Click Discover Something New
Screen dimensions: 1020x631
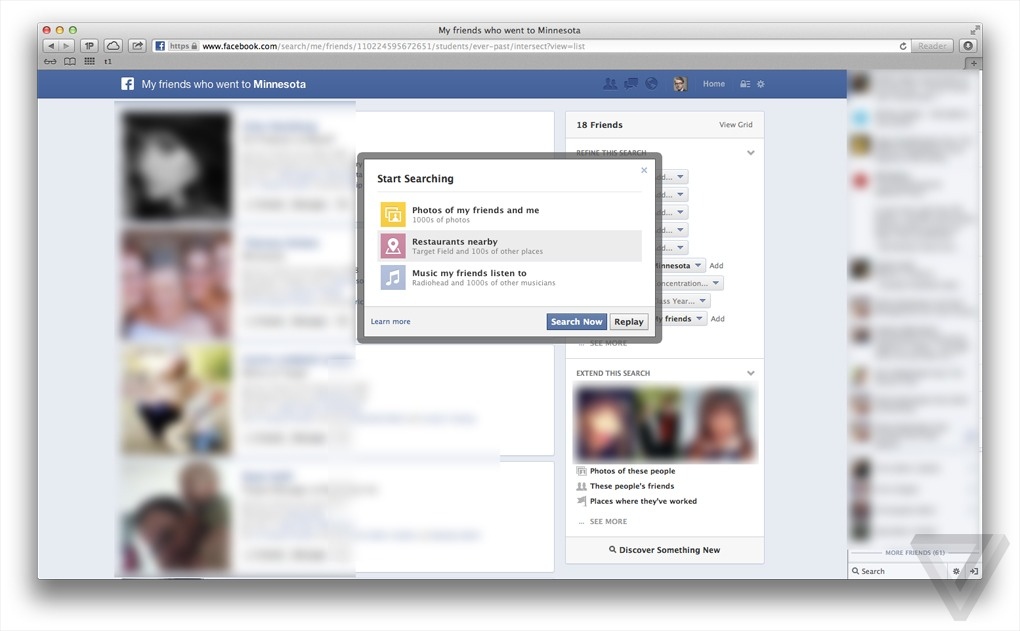[664, 550]
